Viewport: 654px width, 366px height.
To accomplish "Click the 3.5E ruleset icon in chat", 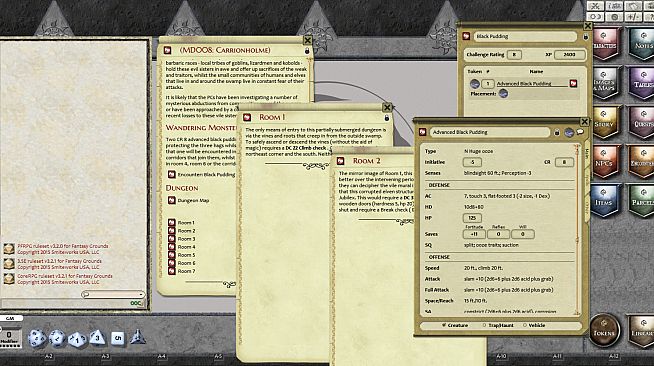I will click(x=9, y=263).
